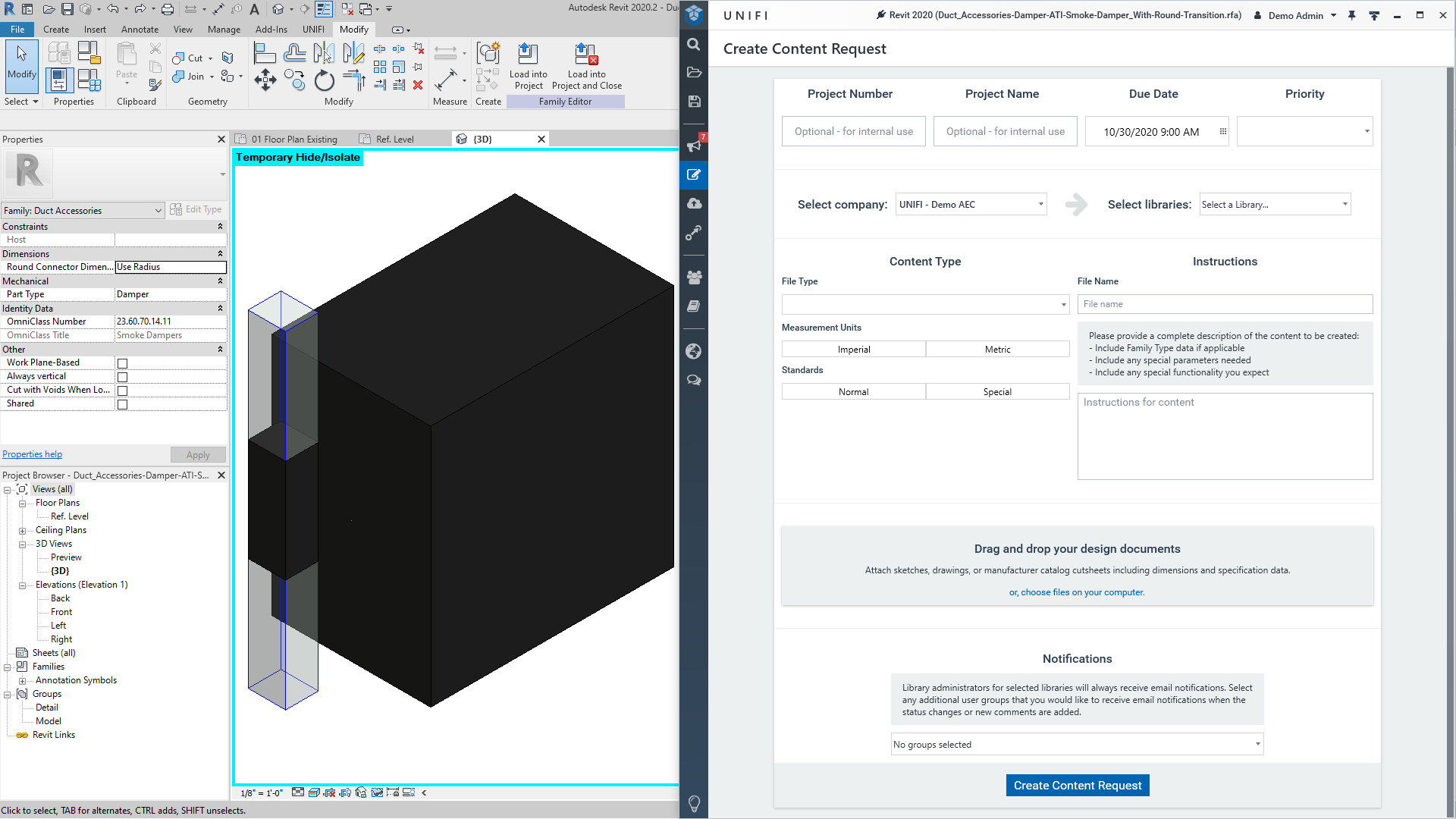Click the Load into Project icon
Screen dimensions: 1456x819
(528, 66)
